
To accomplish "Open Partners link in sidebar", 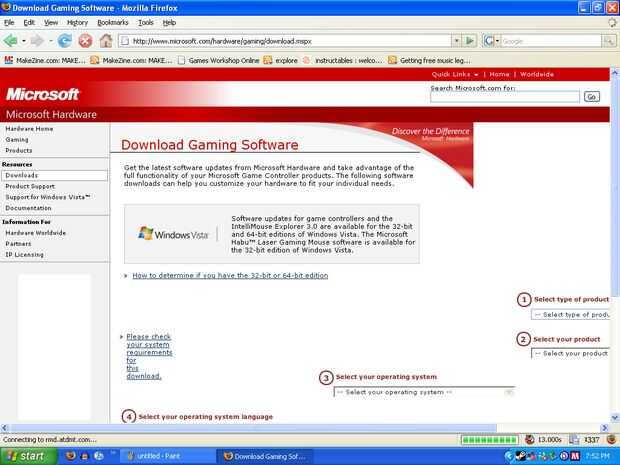I will [18, 244].
